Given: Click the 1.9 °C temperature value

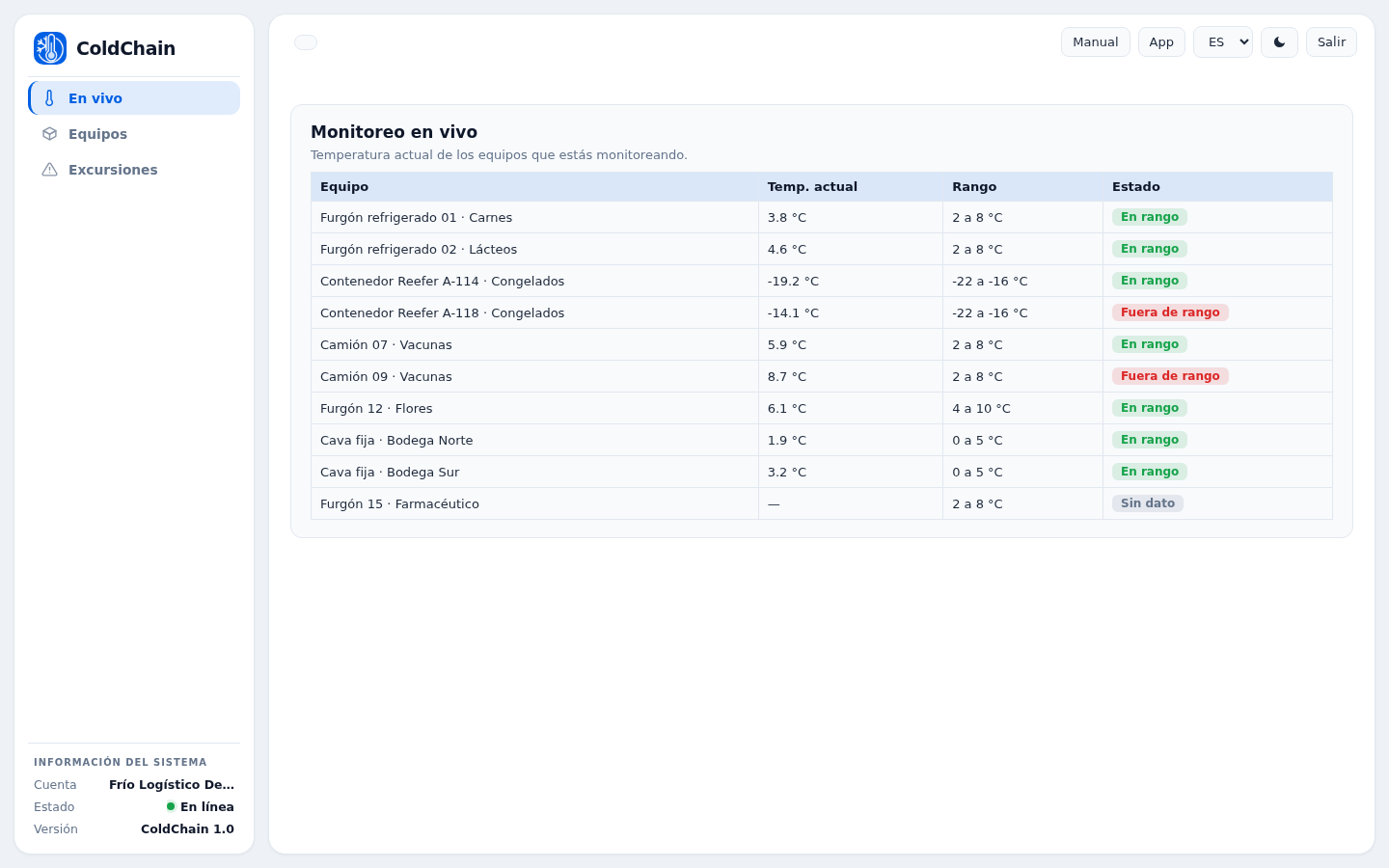Looking at the screenshot, I should [787, 441].
